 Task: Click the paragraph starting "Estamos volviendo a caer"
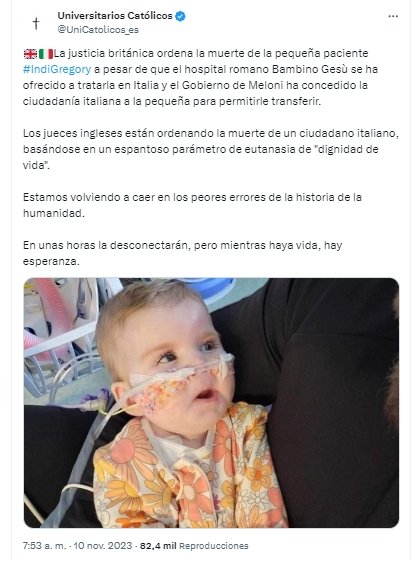coord(192,205)
